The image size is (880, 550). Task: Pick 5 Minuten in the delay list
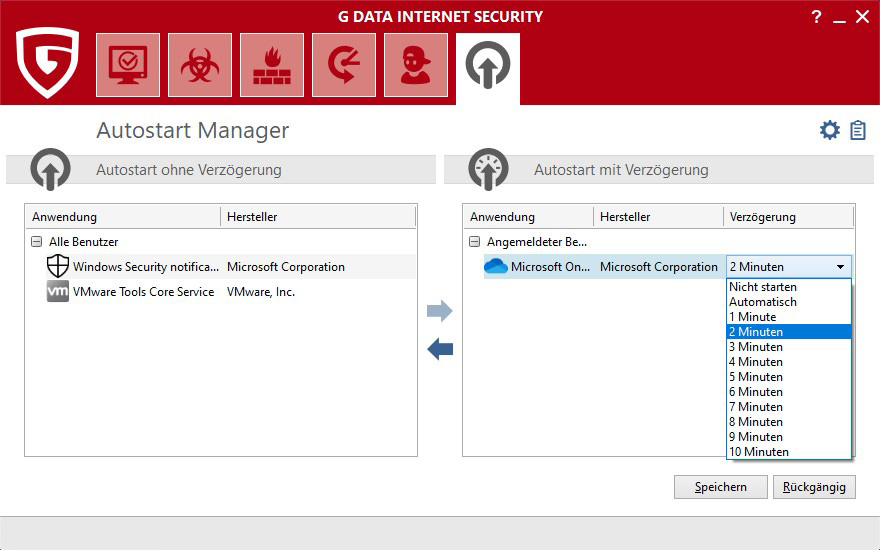pos(756,377)
